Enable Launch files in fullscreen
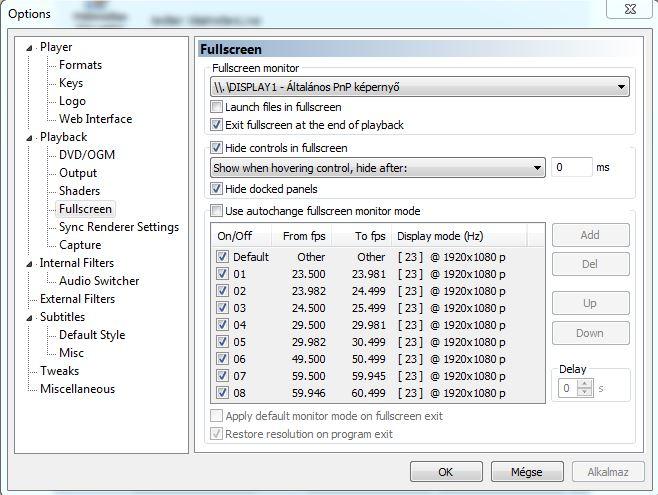The image size is (658, 495). tap(216, 107)
